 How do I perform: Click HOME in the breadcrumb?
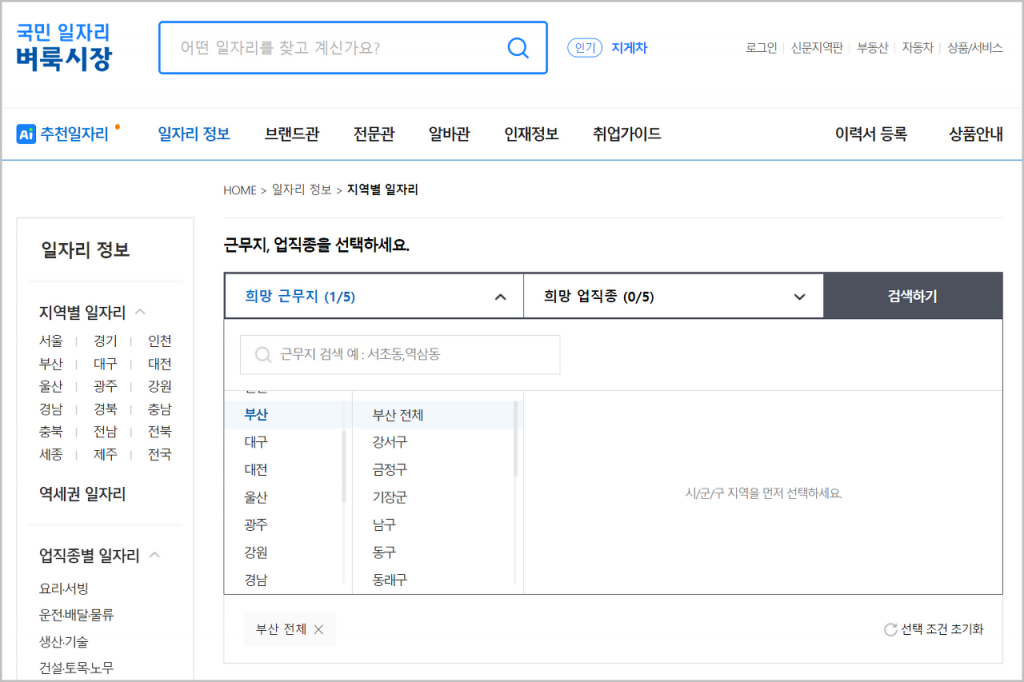pyautogui.click(x=240, y=190)
